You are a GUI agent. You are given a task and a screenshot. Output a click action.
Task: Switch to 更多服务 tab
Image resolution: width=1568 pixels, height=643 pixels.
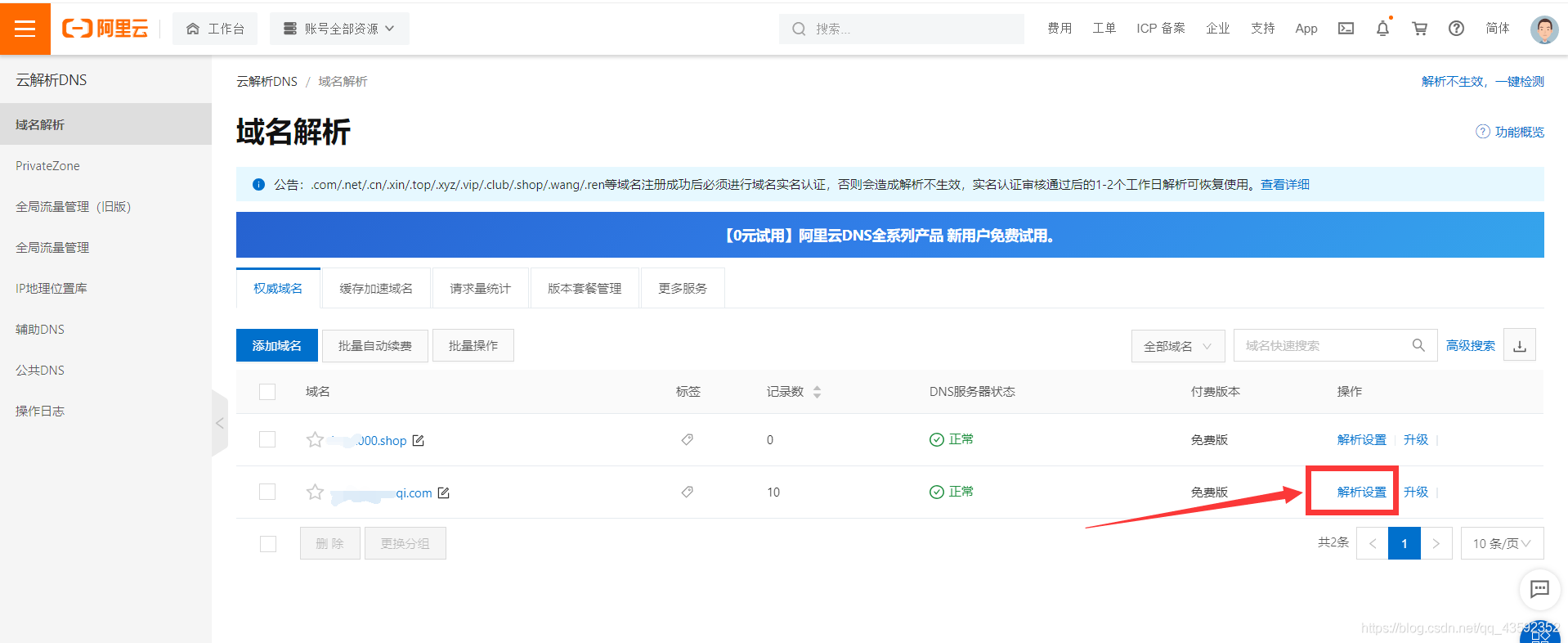[683, 288]
